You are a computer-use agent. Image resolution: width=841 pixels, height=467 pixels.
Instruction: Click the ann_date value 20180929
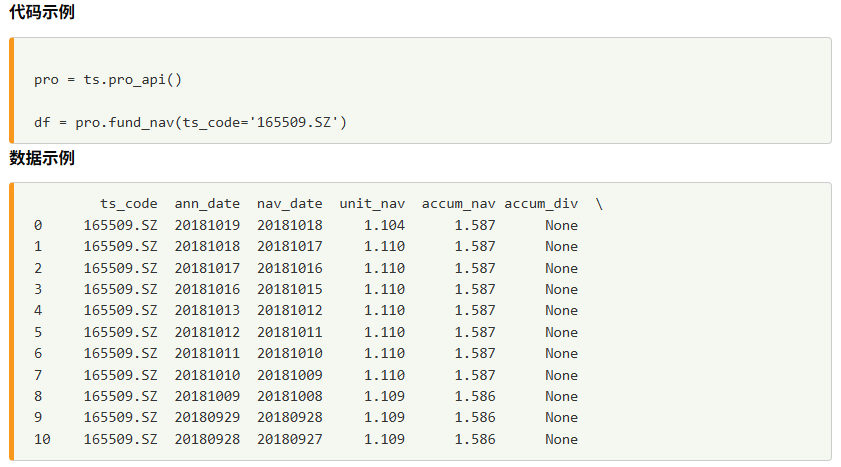click(x=207, y=417)
